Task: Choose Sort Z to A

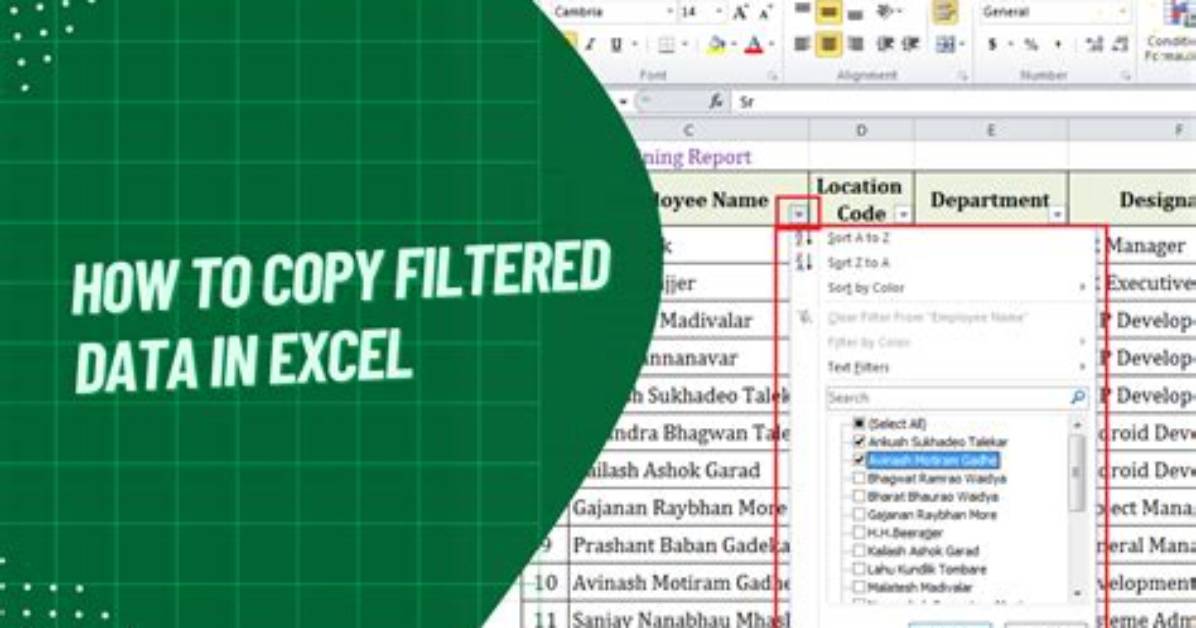Action: (x=858, y=263)
